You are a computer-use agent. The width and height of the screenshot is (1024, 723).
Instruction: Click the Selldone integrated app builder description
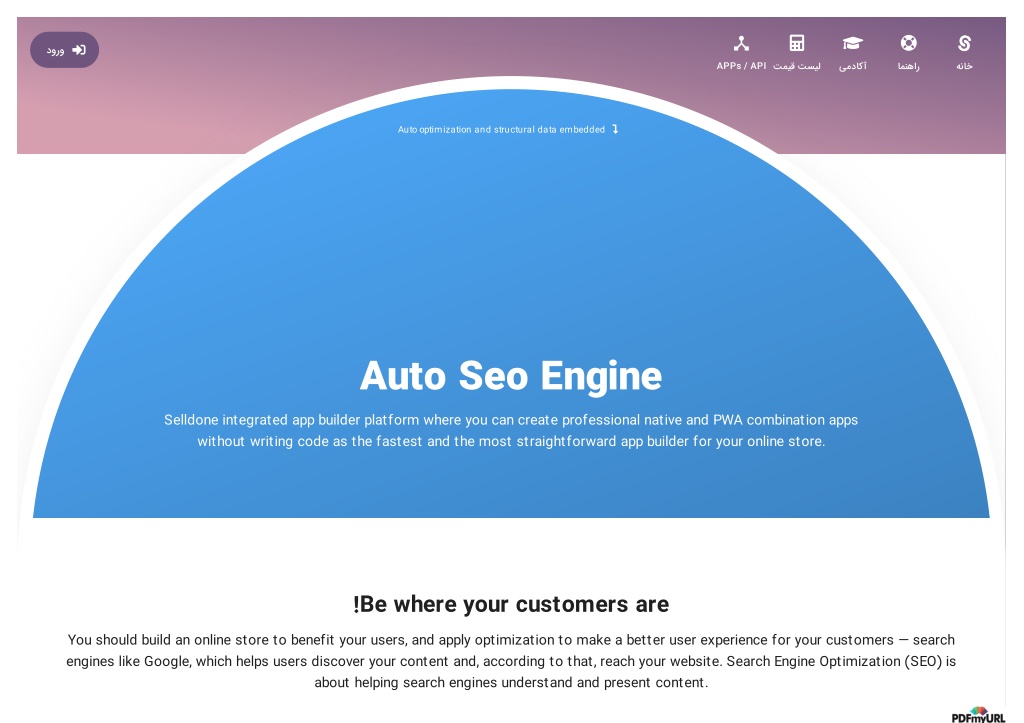click(x=511, y=430)
